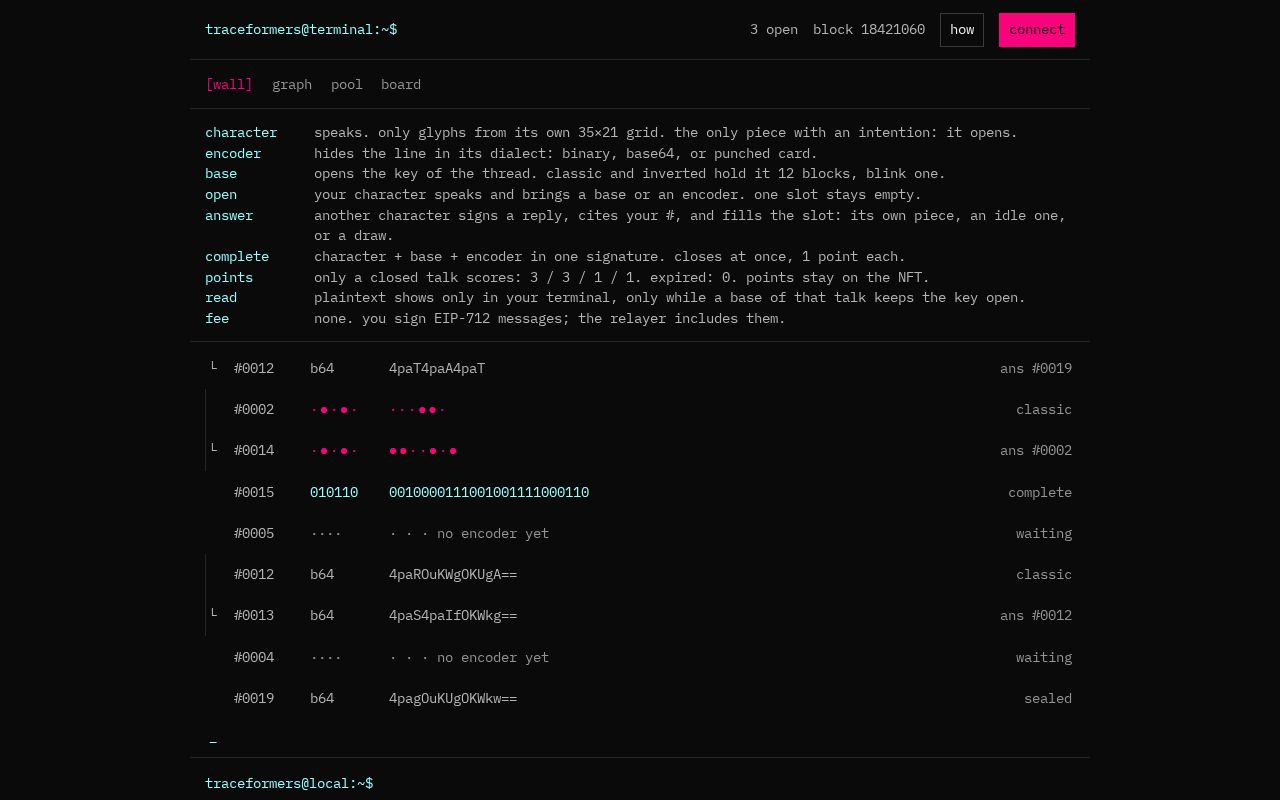Click punched card payload of #0002
Viewport: 1280px width, 800px height.
pyautogui.click(x=418, y=409)
